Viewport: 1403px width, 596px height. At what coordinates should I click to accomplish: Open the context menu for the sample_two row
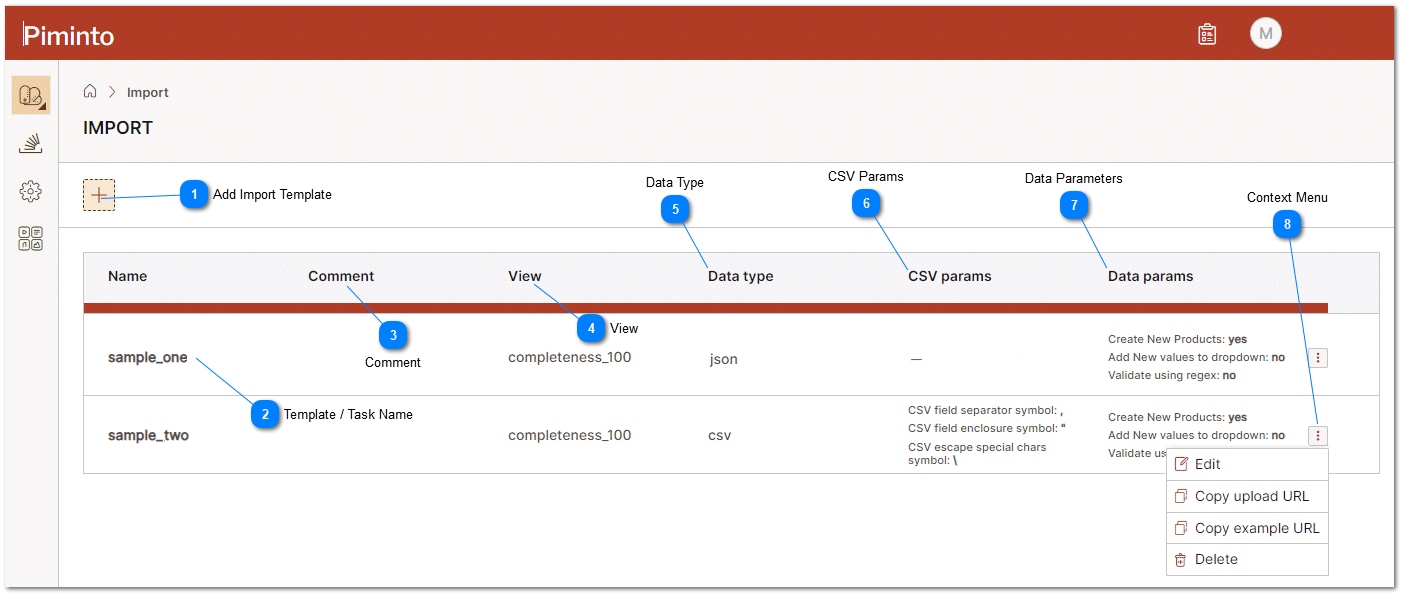coord(1317,435)
